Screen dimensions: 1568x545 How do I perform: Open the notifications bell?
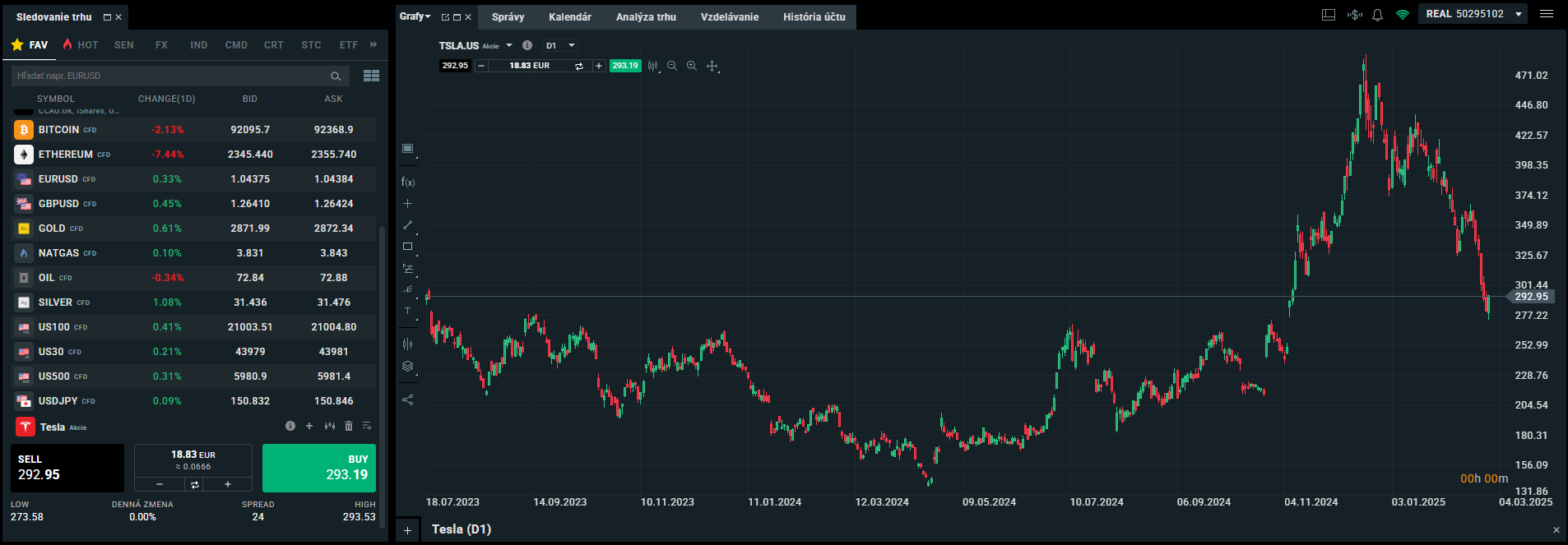click(x=1377, y=15)
